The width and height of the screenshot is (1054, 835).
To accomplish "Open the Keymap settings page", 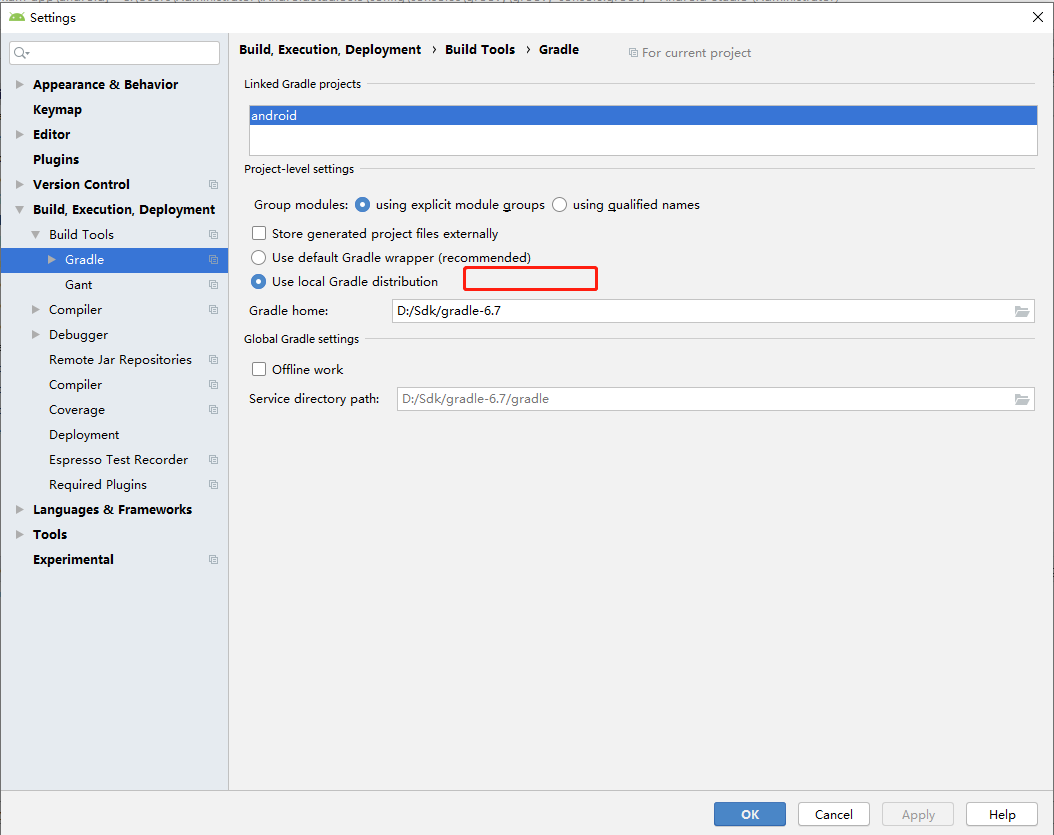I will pos(57,110).
